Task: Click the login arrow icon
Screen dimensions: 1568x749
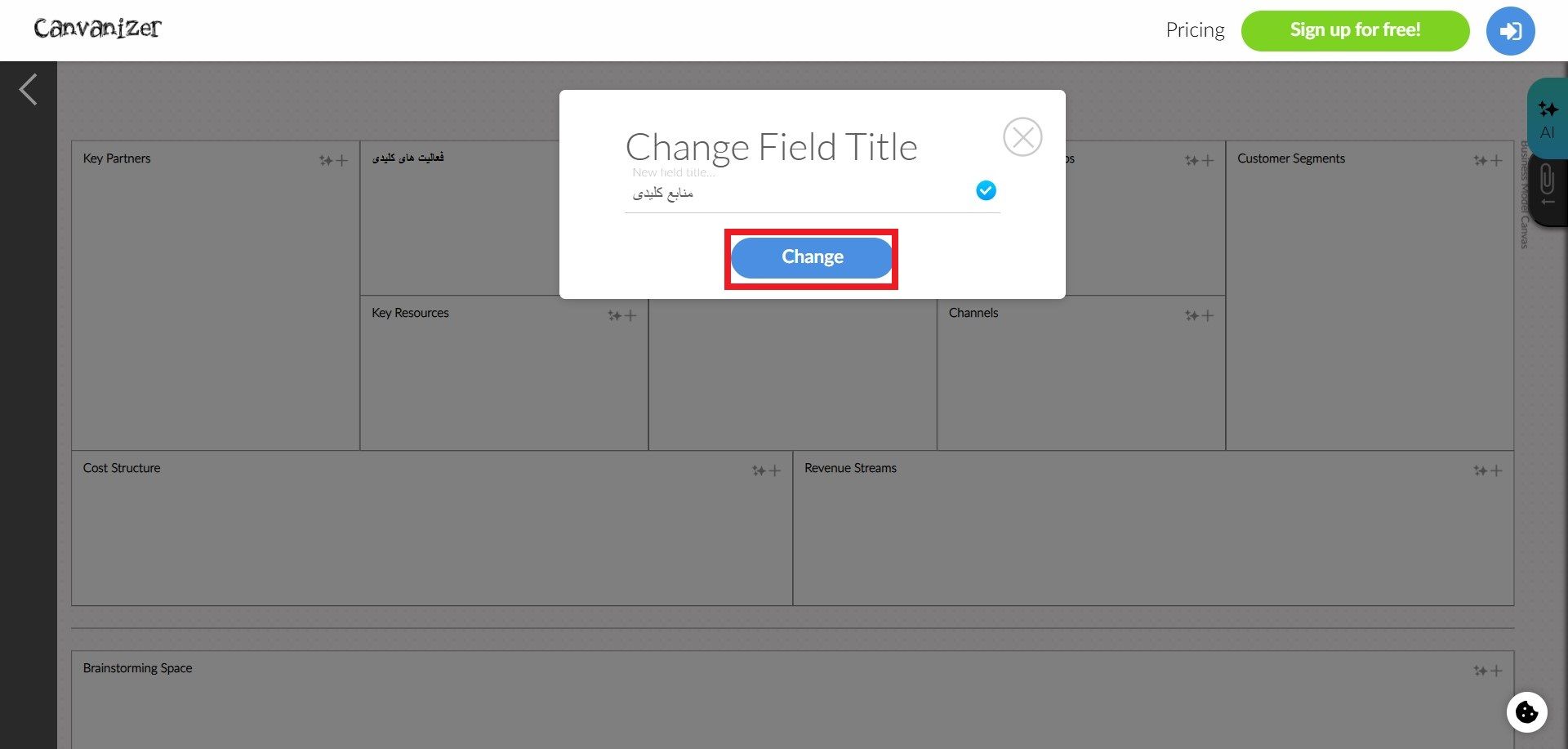Action: click(1510, 31)
